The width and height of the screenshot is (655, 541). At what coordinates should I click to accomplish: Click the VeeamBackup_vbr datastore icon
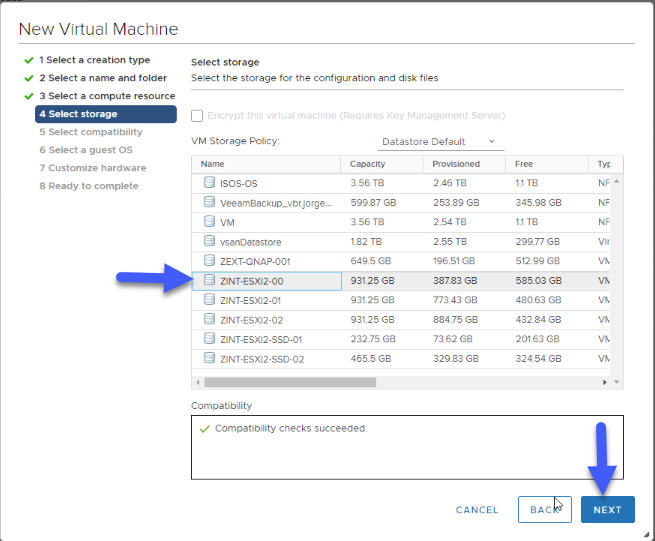(209, 202)
